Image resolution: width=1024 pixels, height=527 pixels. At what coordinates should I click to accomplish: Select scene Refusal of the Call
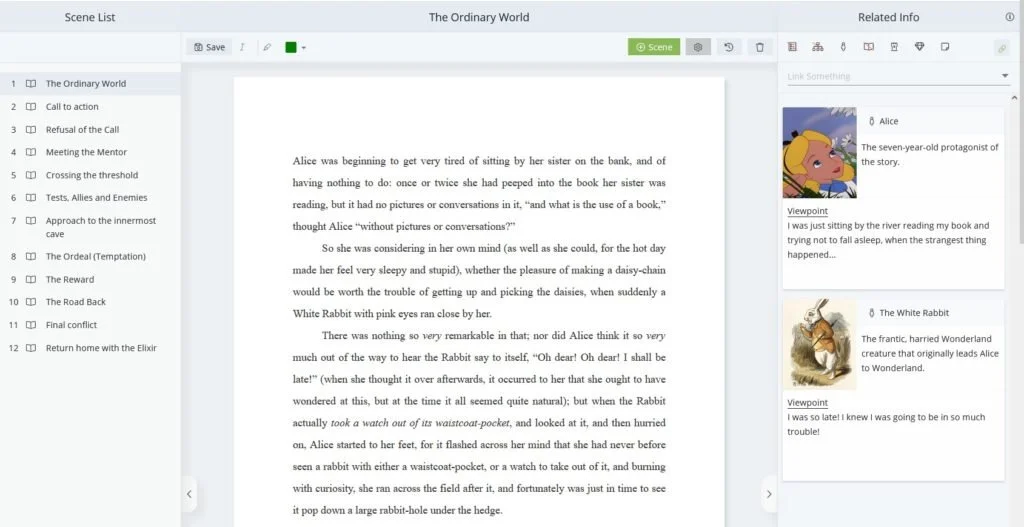pyautogui.click(x=90, y=129)
